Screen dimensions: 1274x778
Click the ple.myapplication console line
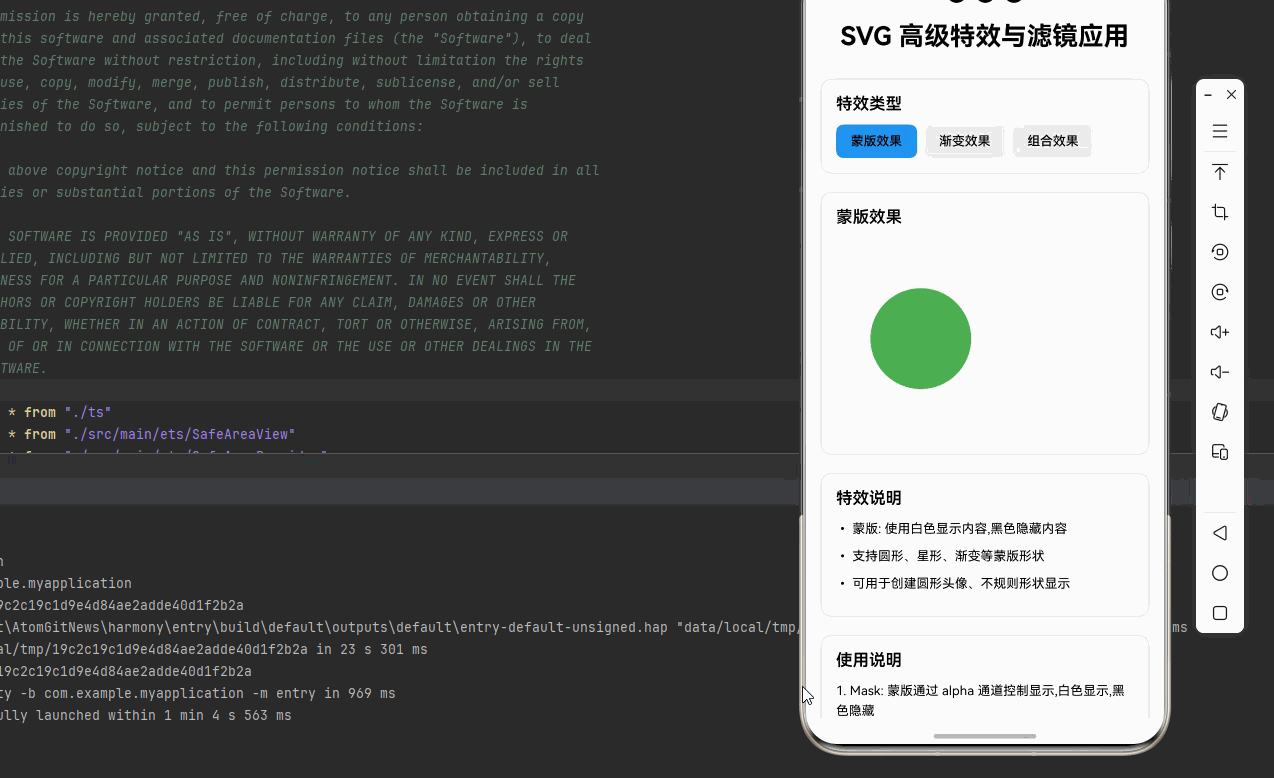pos(66,583)
